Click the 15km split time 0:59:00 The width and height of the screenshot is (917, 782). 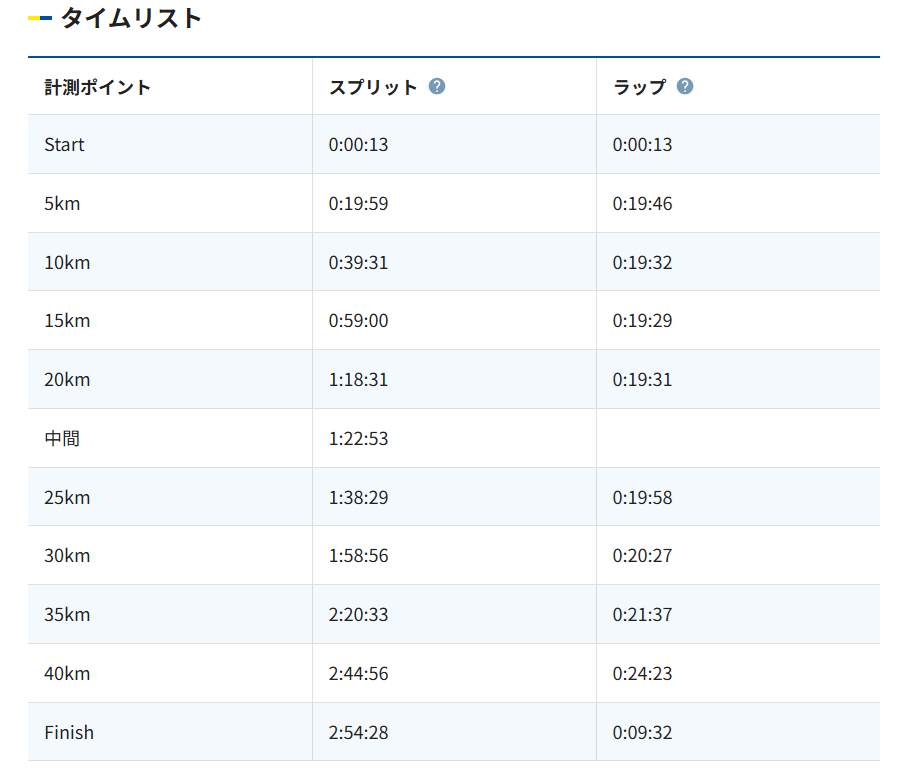358,321
